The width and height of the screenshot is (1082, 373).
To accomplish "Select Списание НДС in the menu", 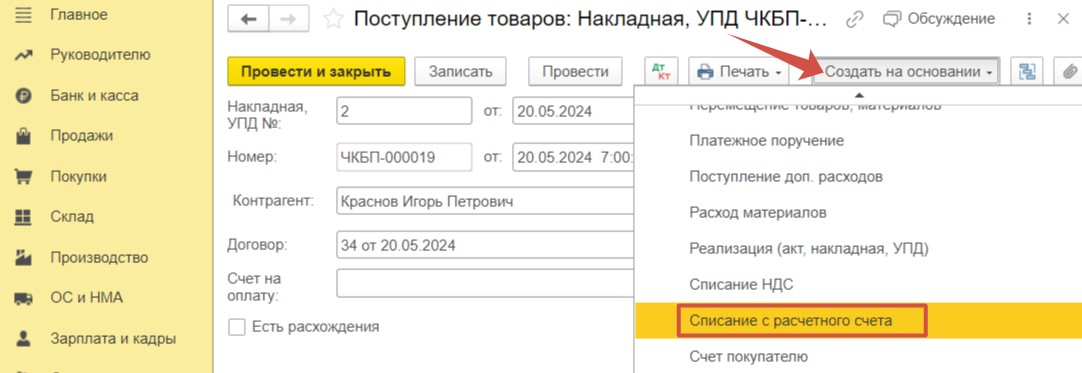I will click(x=741, y=284).
